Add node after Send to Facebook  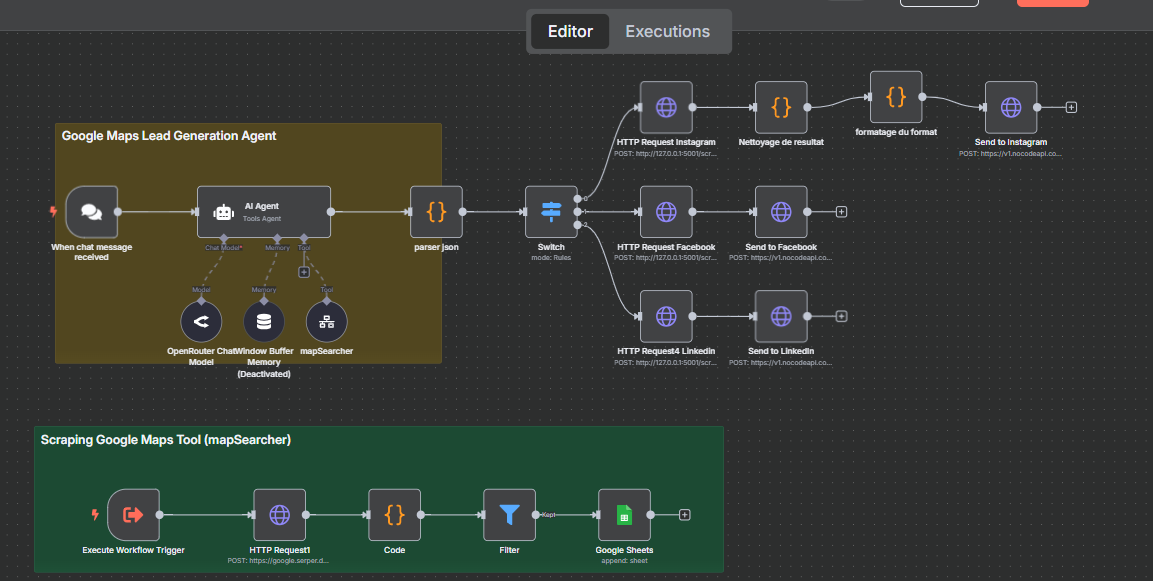click(841, 212)
